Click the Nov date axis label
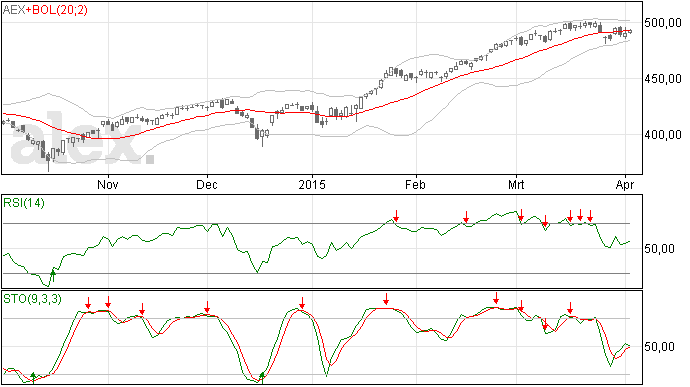Viewport: 690px width, 387px height. pyautogui.click(x=108, y=184)
